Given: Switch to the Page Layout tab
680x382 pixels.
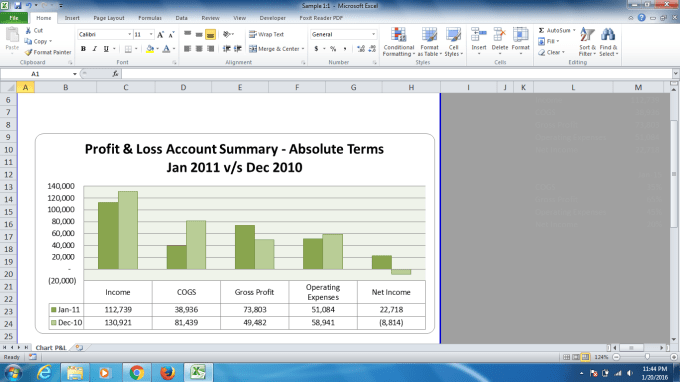Looking at the screenshot, I should pos(109,18).
